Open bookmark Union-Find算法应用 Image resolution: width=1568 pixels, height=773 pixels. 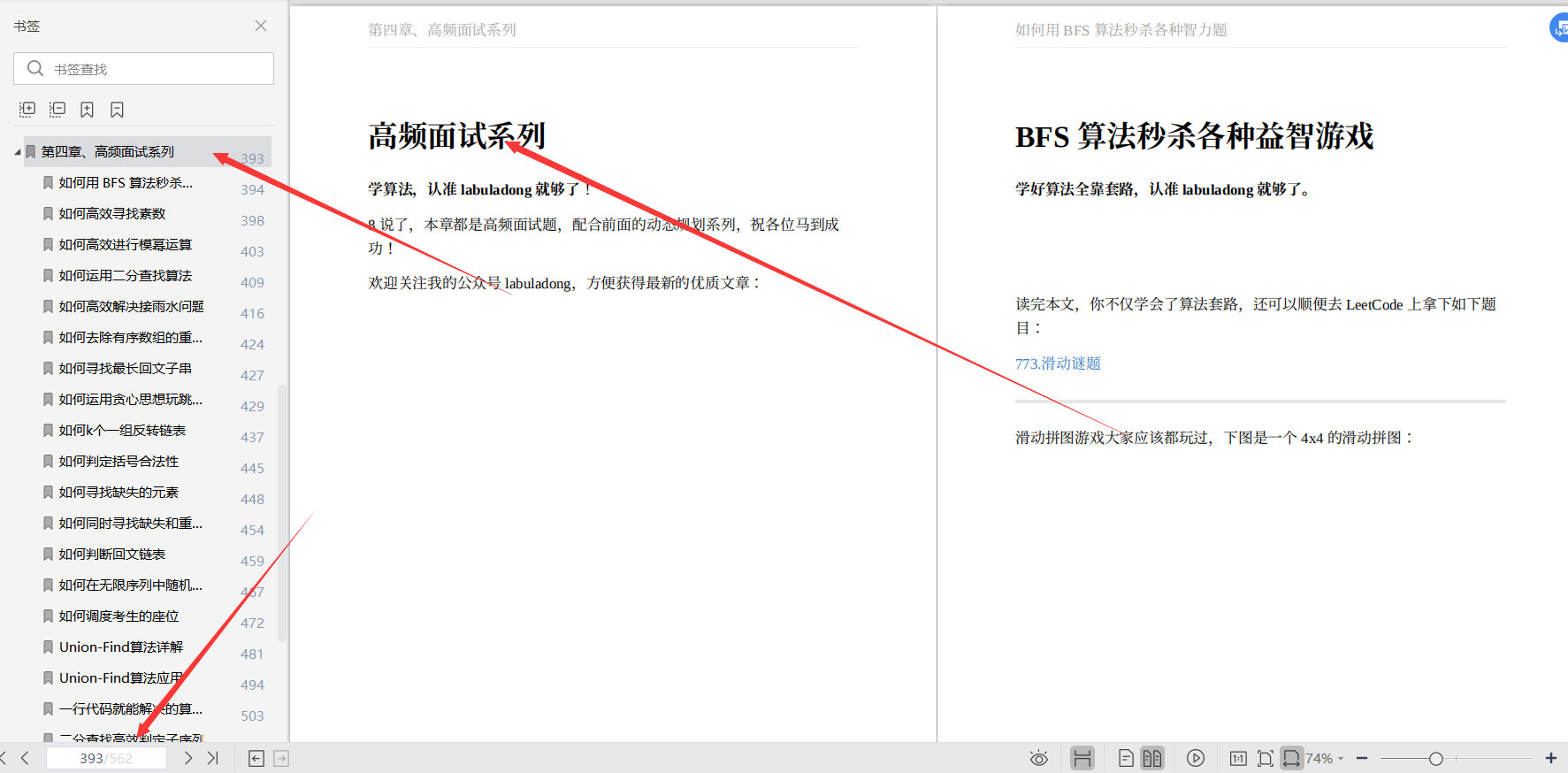(x=121, y=677)
